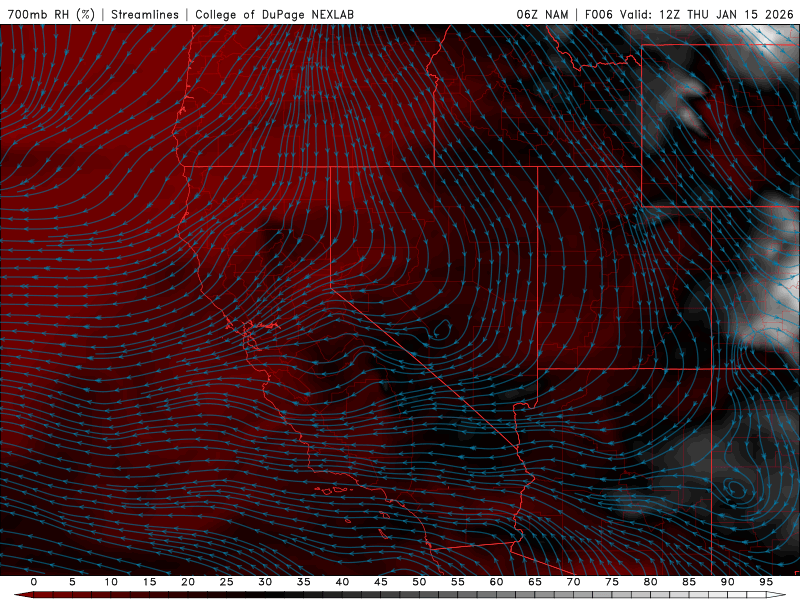Click the dark red left end of color bar
This screenshot has height=600, width=800.
tap(23, 595)
